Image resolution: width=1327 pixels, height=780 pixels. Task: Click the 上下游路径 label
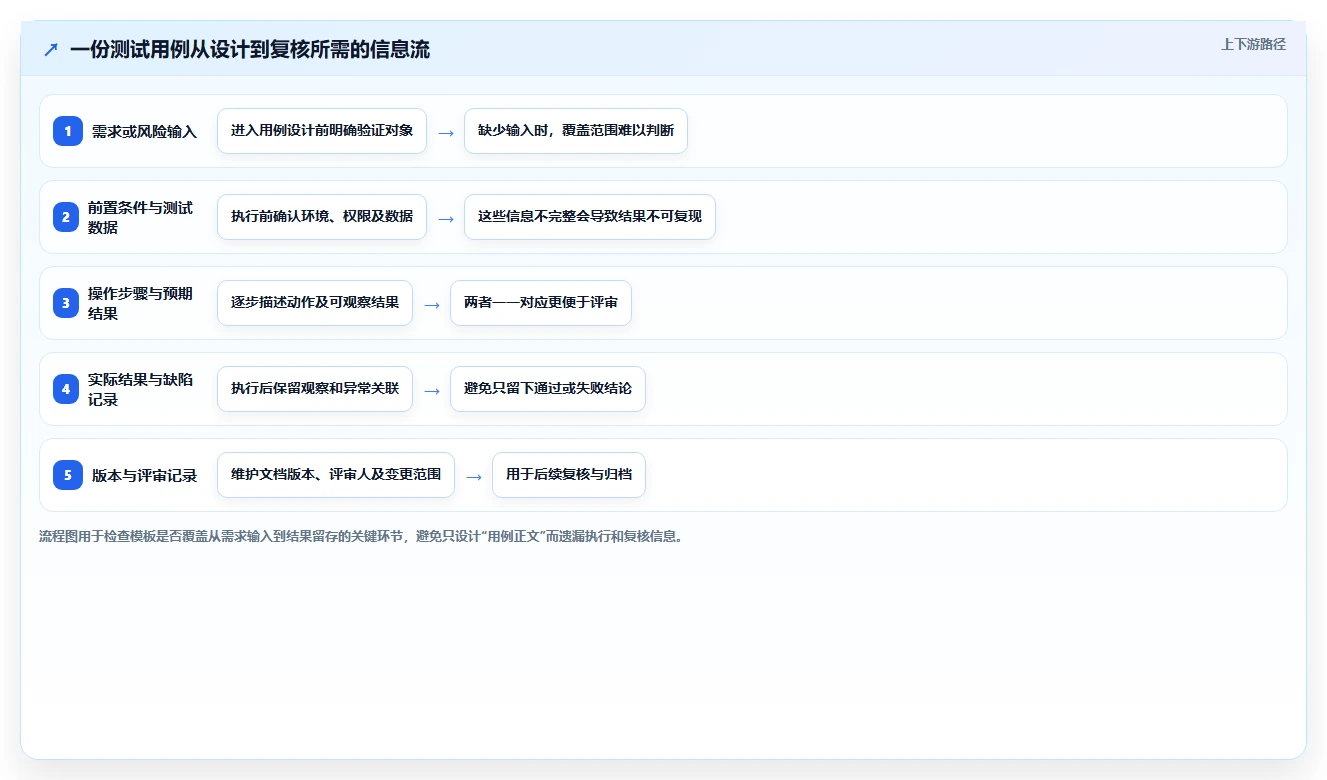coord(1253,44)
